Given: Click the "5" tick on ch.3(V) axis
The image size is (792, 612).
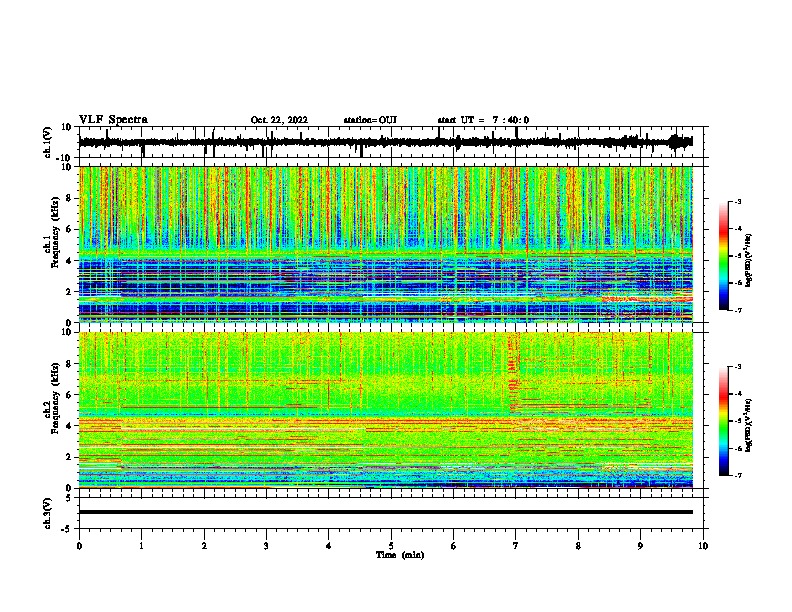Looking at the screenshot, I should [69, 498].
